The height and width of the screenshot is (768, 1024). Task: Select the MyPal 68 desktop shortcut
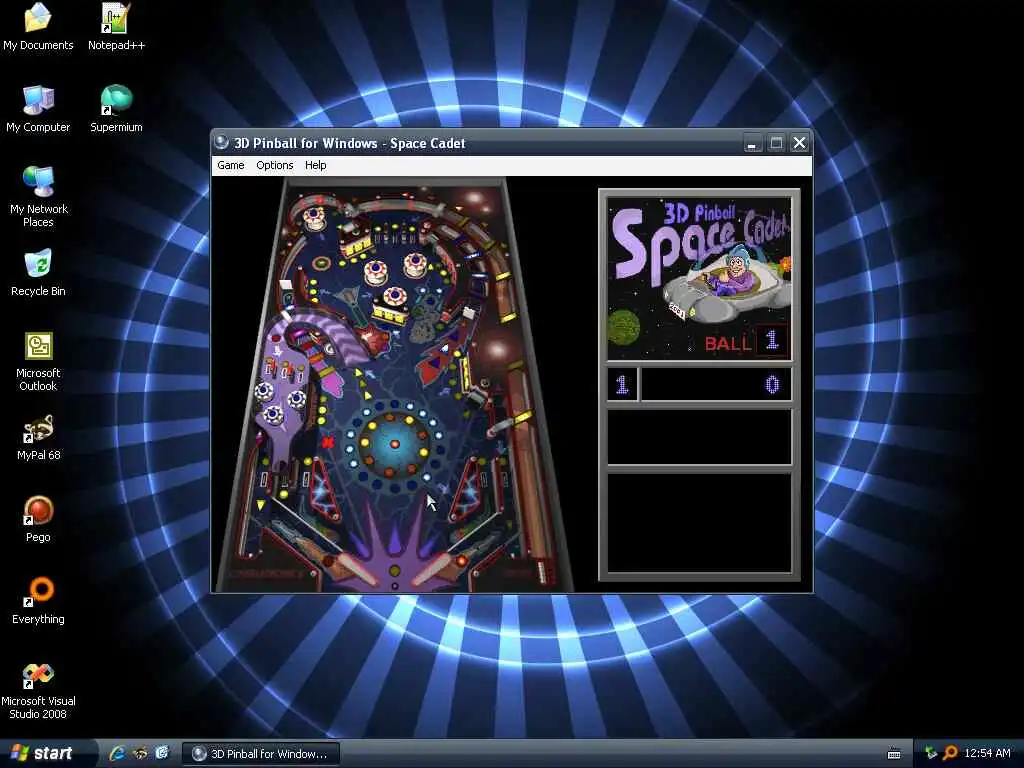pyautogui.click(x=39, y=438)
